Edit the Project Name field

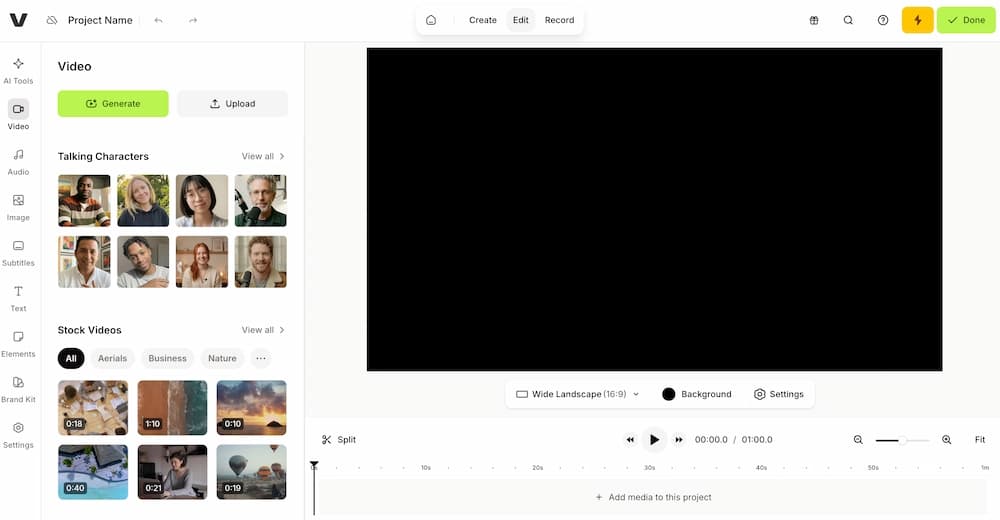pyautogui.click(x=100, y=20)
